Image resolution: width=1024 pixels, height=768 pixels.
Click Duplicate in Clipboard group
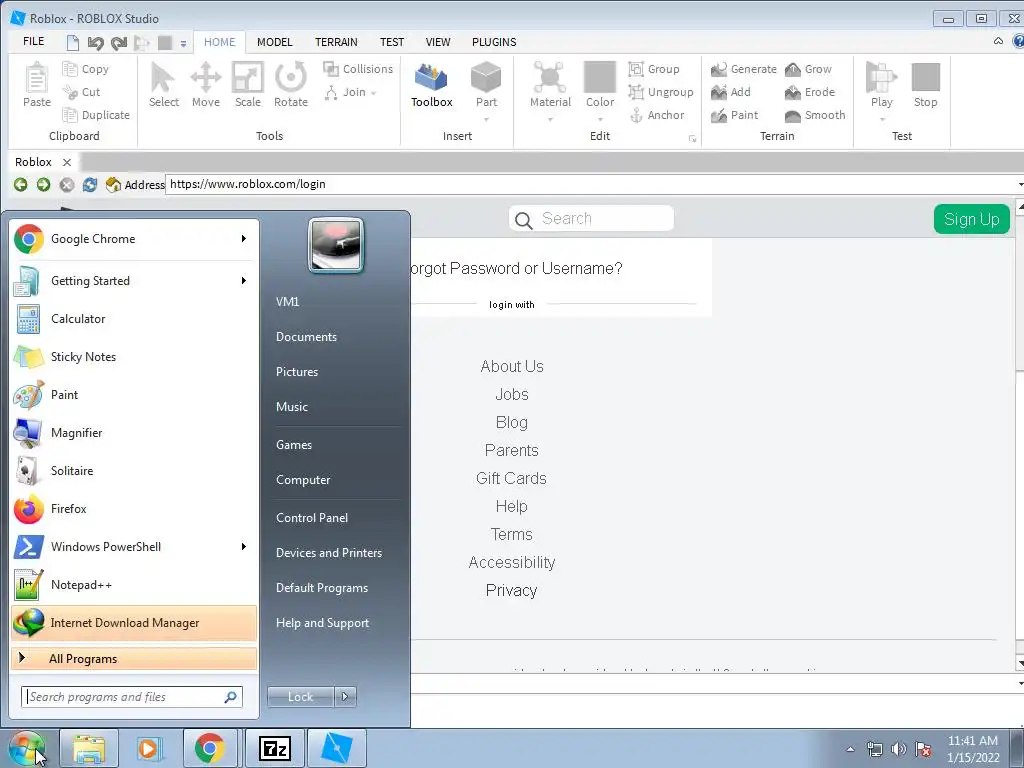96,115
